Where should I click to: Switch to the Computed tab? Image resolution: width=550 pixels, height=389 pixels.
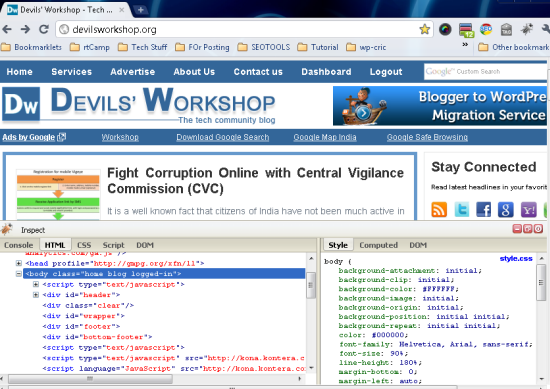[x=378, y=245]
